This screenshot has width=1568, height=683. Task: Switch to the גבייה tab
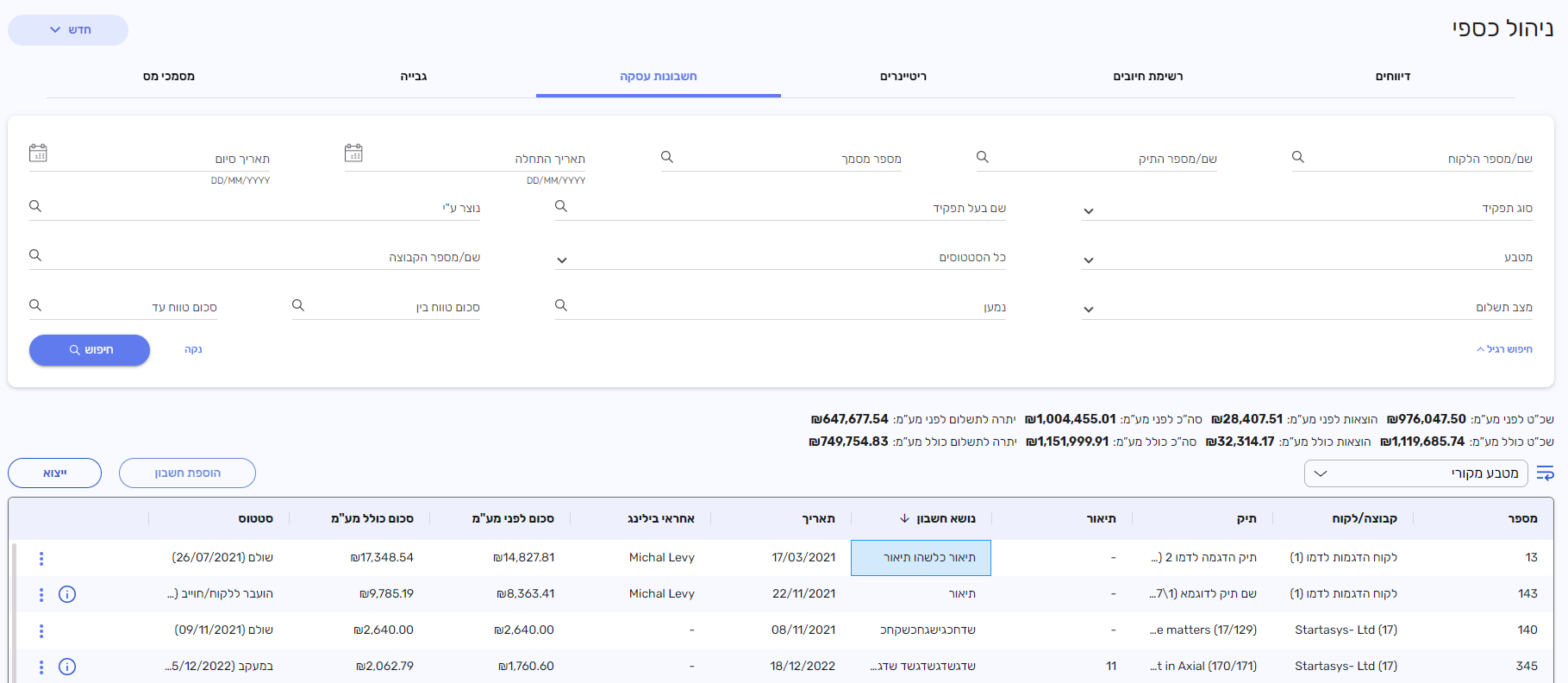(414, 77)
